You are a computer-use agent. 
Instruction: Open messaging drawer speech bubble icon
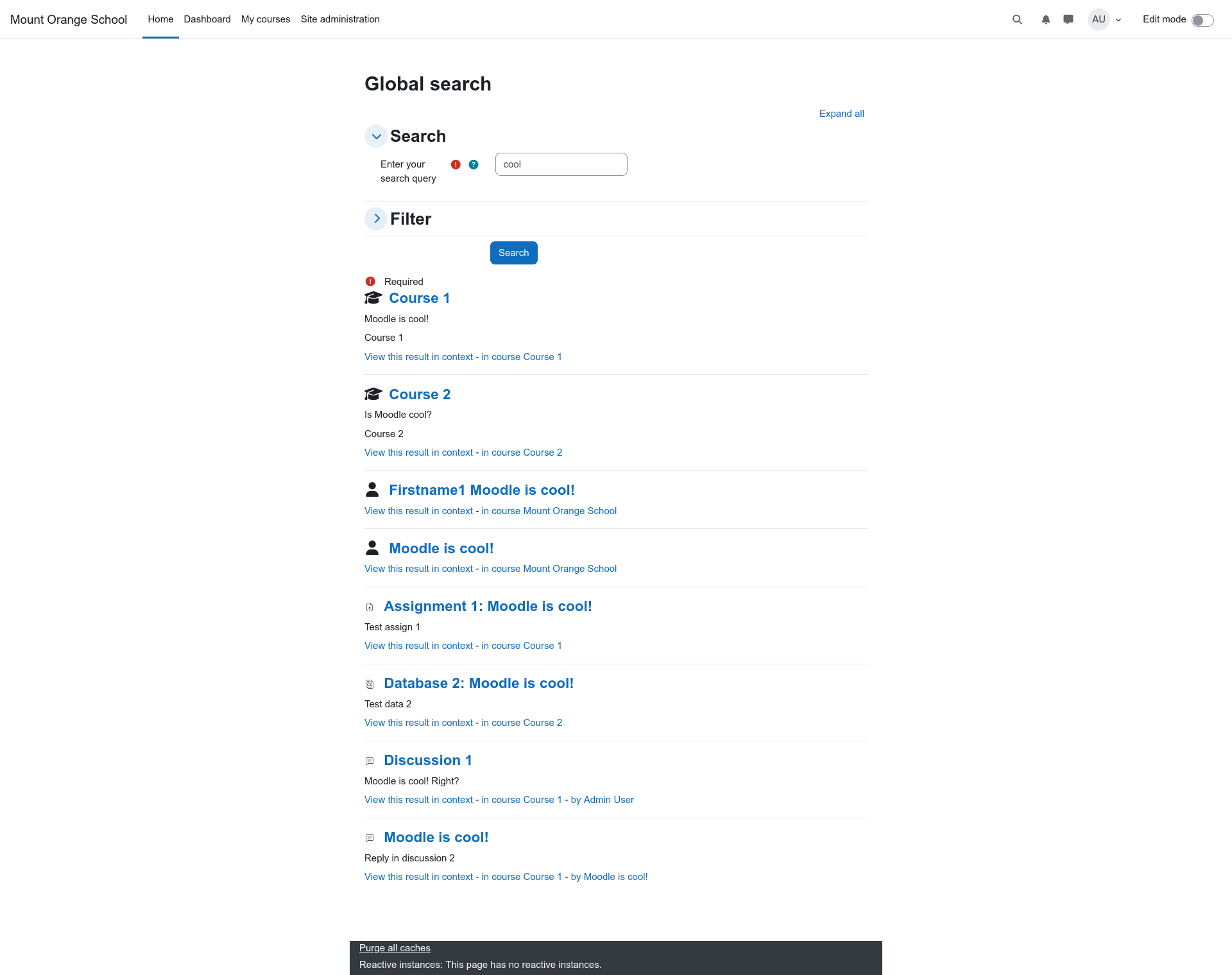tap(1068, 19)
